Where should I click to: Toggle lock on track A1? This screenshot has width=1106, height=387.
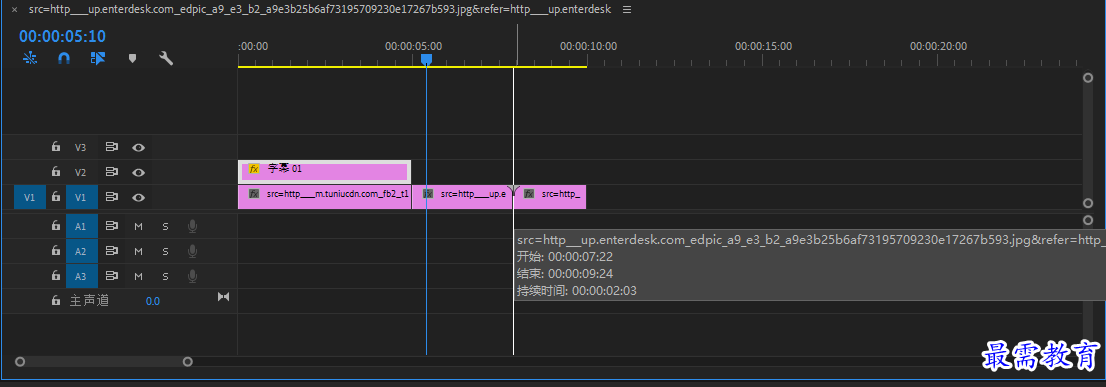click(55, 226)
